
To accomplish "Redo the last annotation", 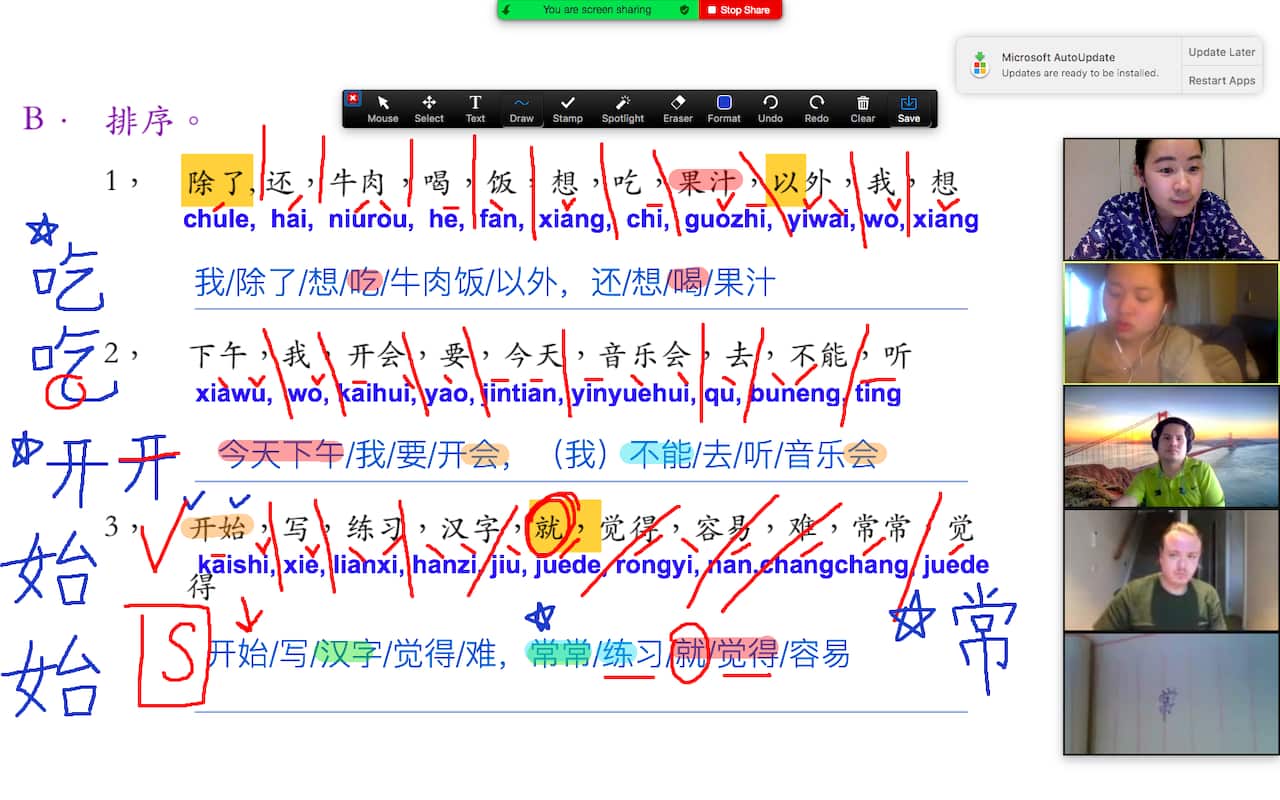I will pos(816,108).
